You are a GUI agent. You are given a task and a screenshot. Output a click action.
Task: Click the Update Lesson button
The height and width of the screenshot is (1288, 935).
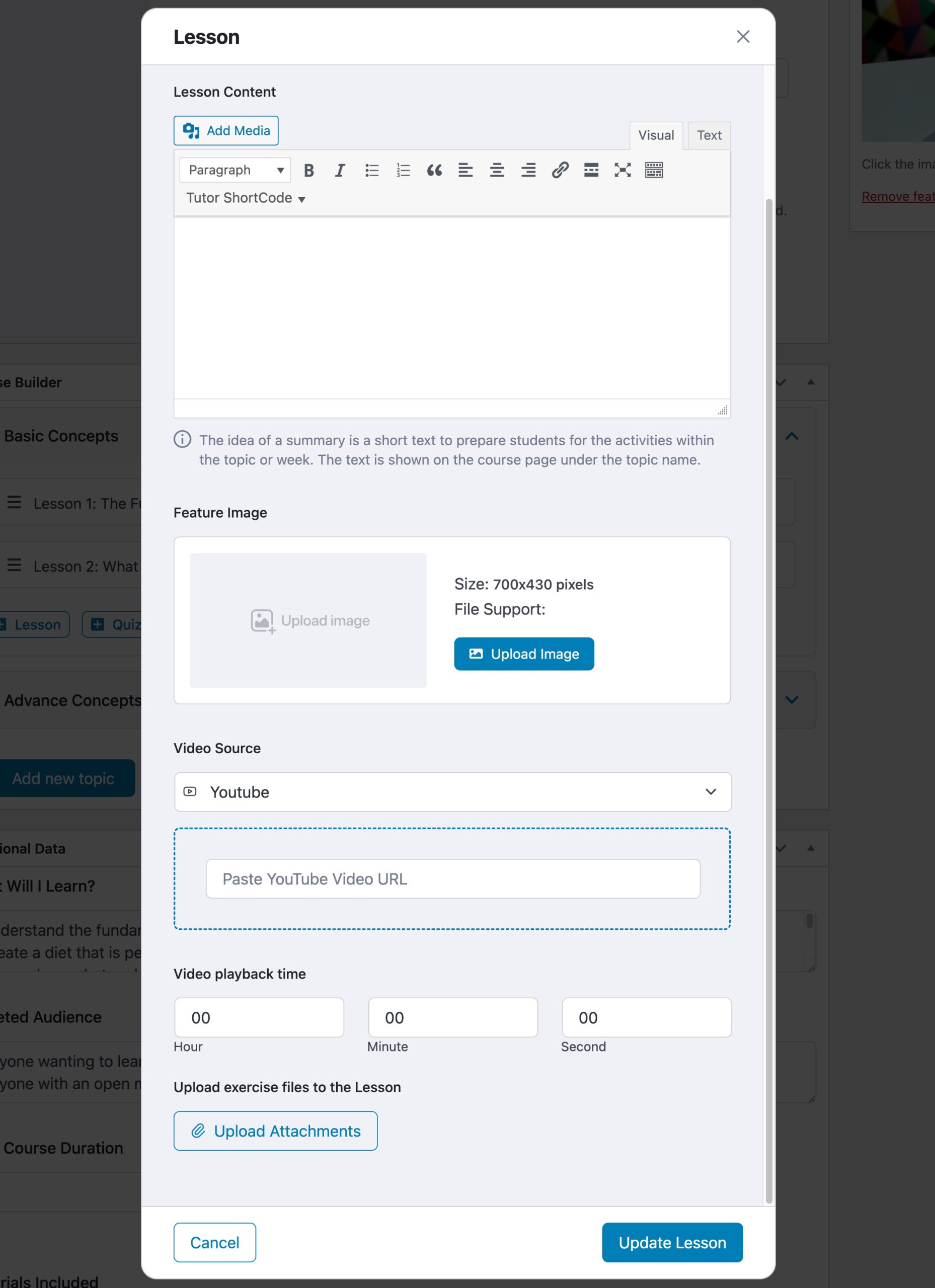[672, 1243]
